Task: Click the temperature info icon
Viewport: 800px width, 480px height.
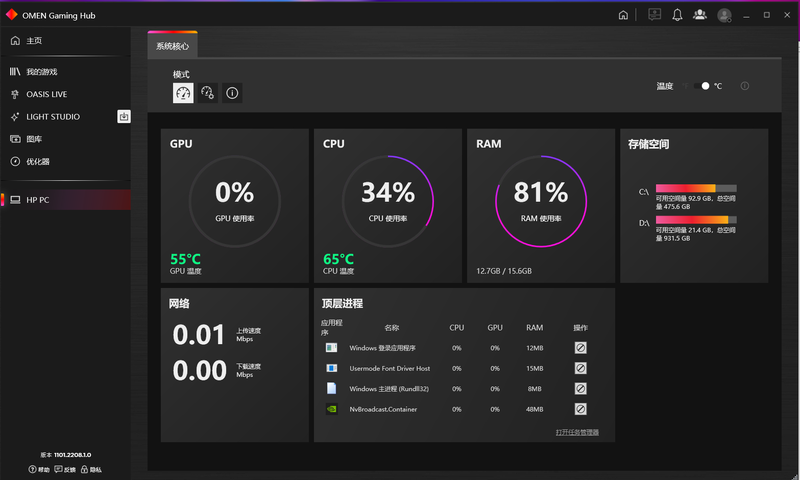Action: [744, 86]
